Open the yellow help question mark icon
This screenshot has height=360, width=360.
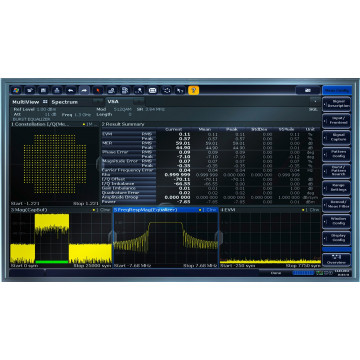click(193, 90)
